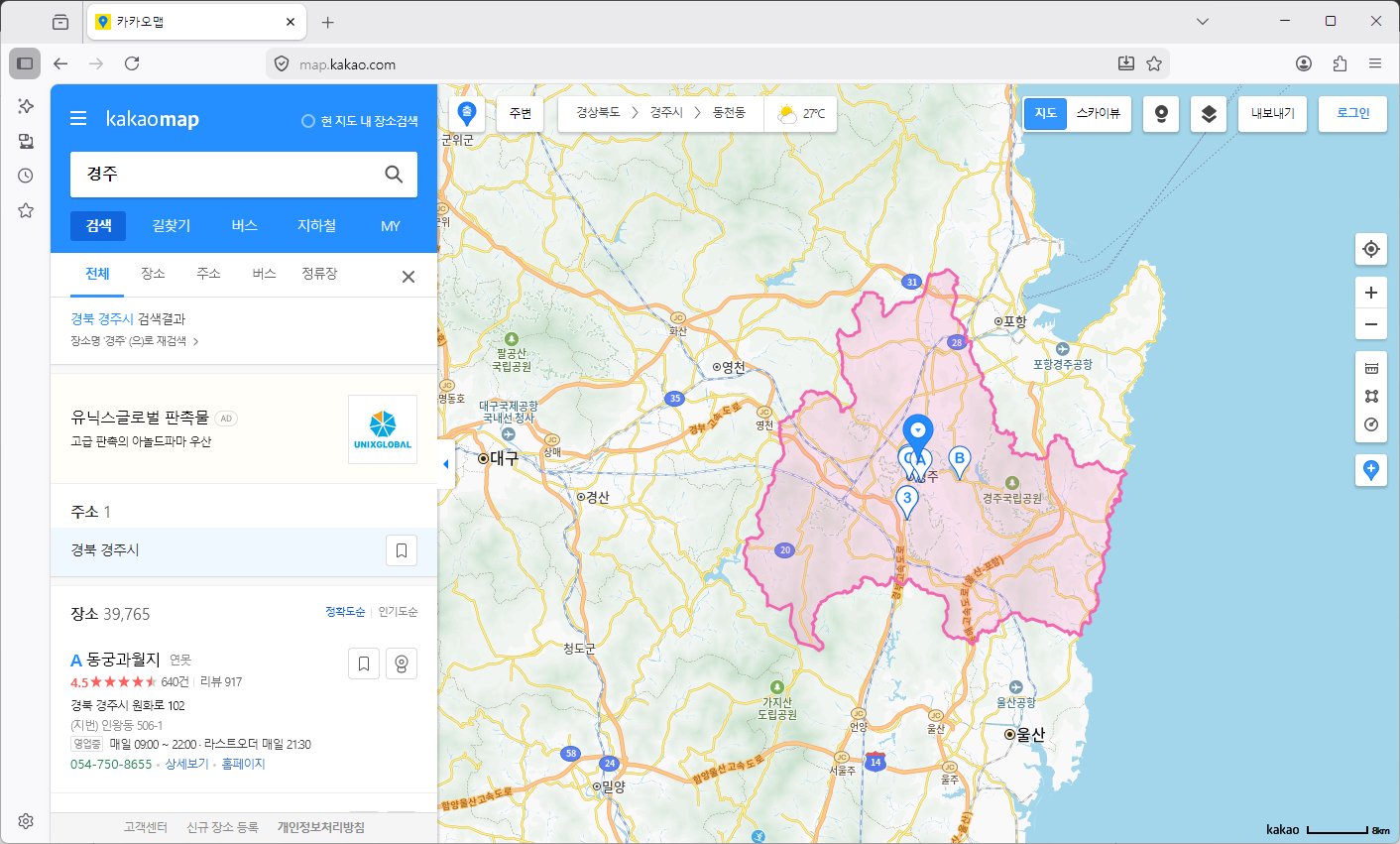1400x844 pixels.
Task: Close the search results panel
Action: pos(408,277)
